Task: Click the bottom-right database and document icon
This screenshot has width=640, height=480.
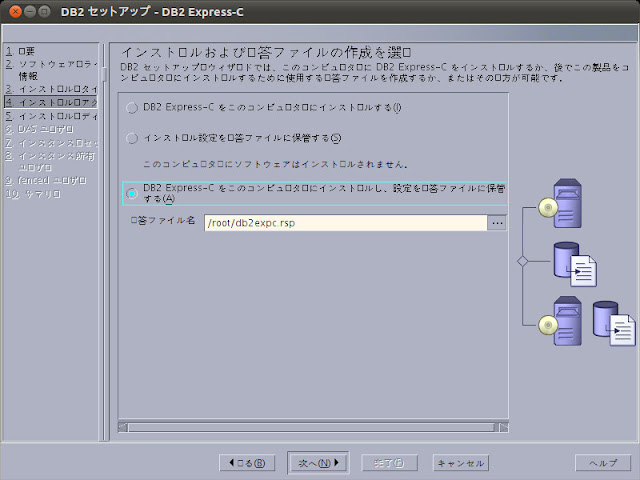Action: tap(614, 323)
